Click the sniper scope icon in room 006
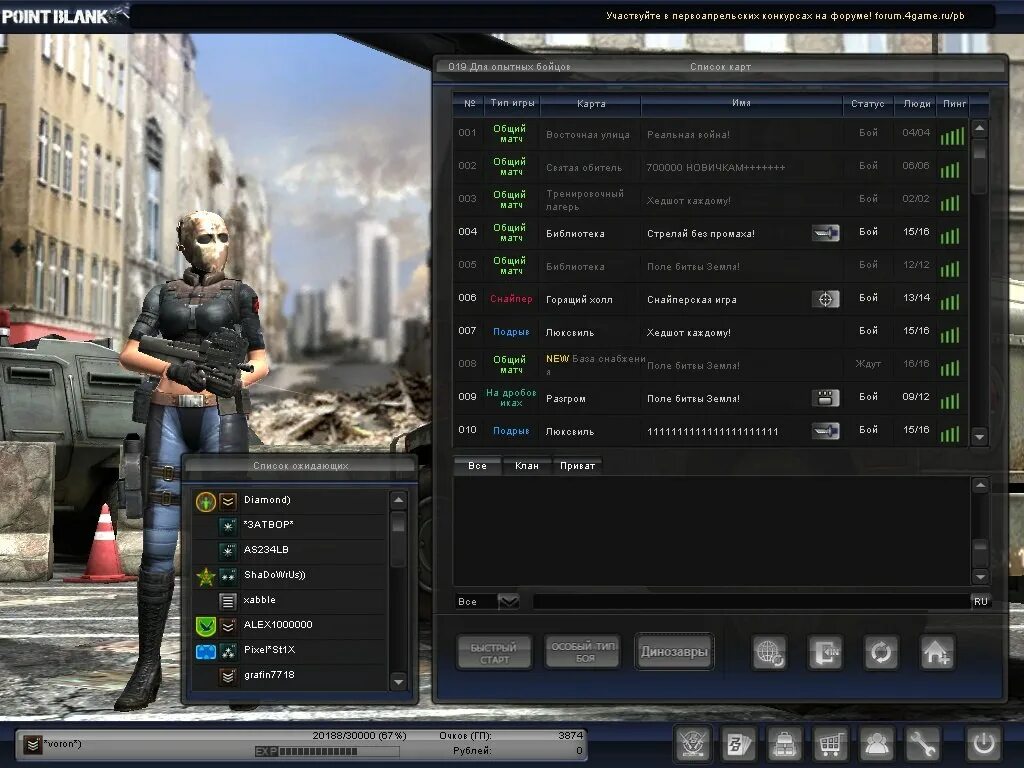The image size is (1024, 768). point(825,299)
